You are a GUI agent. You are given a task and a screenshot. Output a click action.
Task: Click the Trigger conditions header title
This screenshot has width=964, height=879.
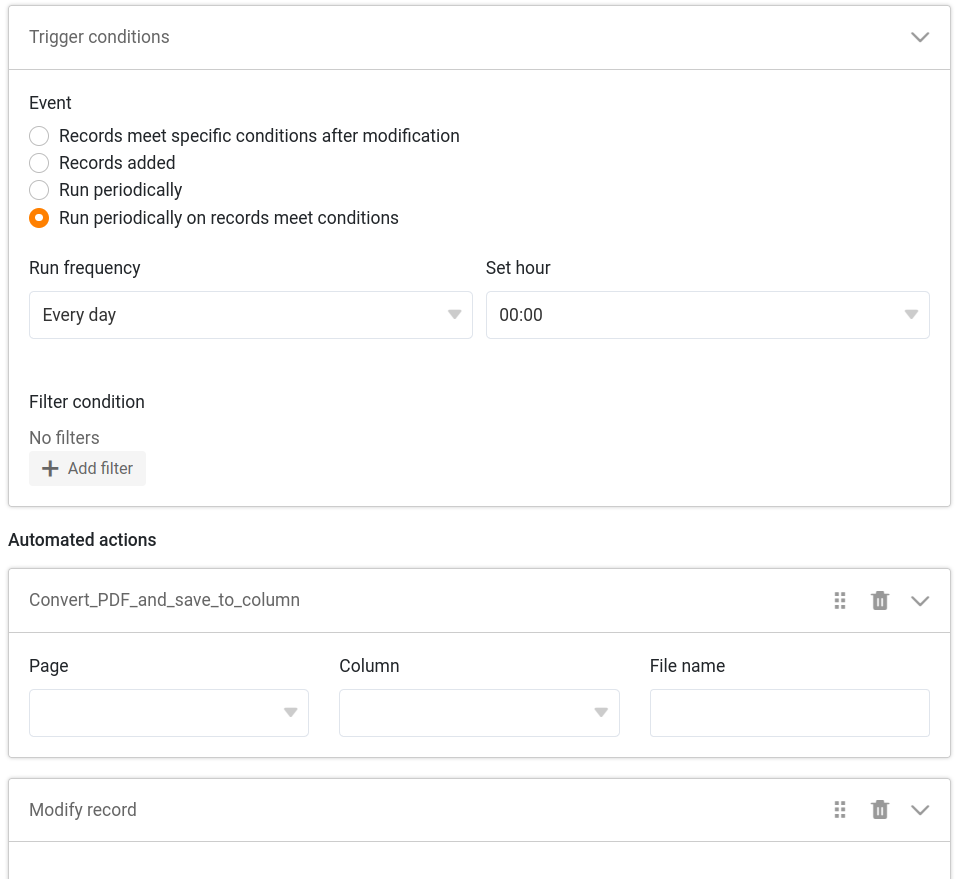99,37
